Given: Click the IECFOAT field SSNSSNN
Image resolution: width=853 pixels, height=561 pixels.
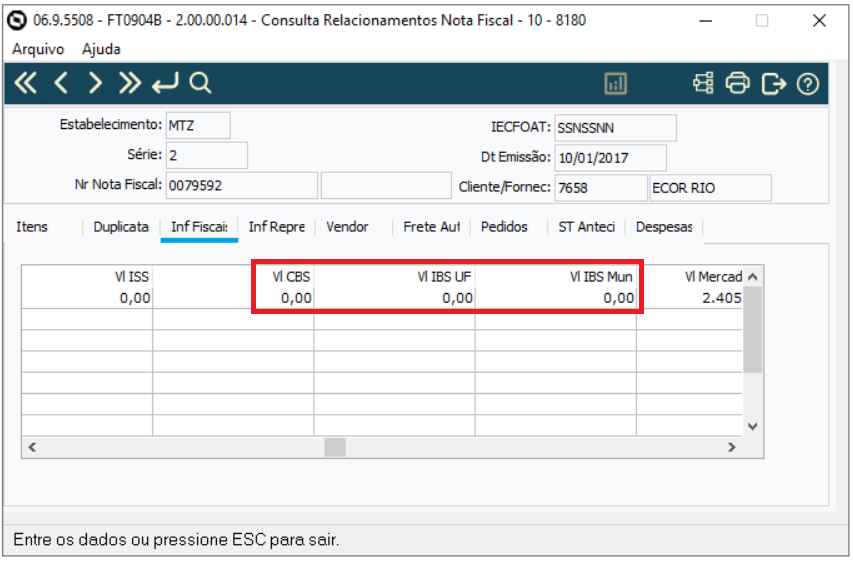Looking at the screenshot, I should coord(615,128).
